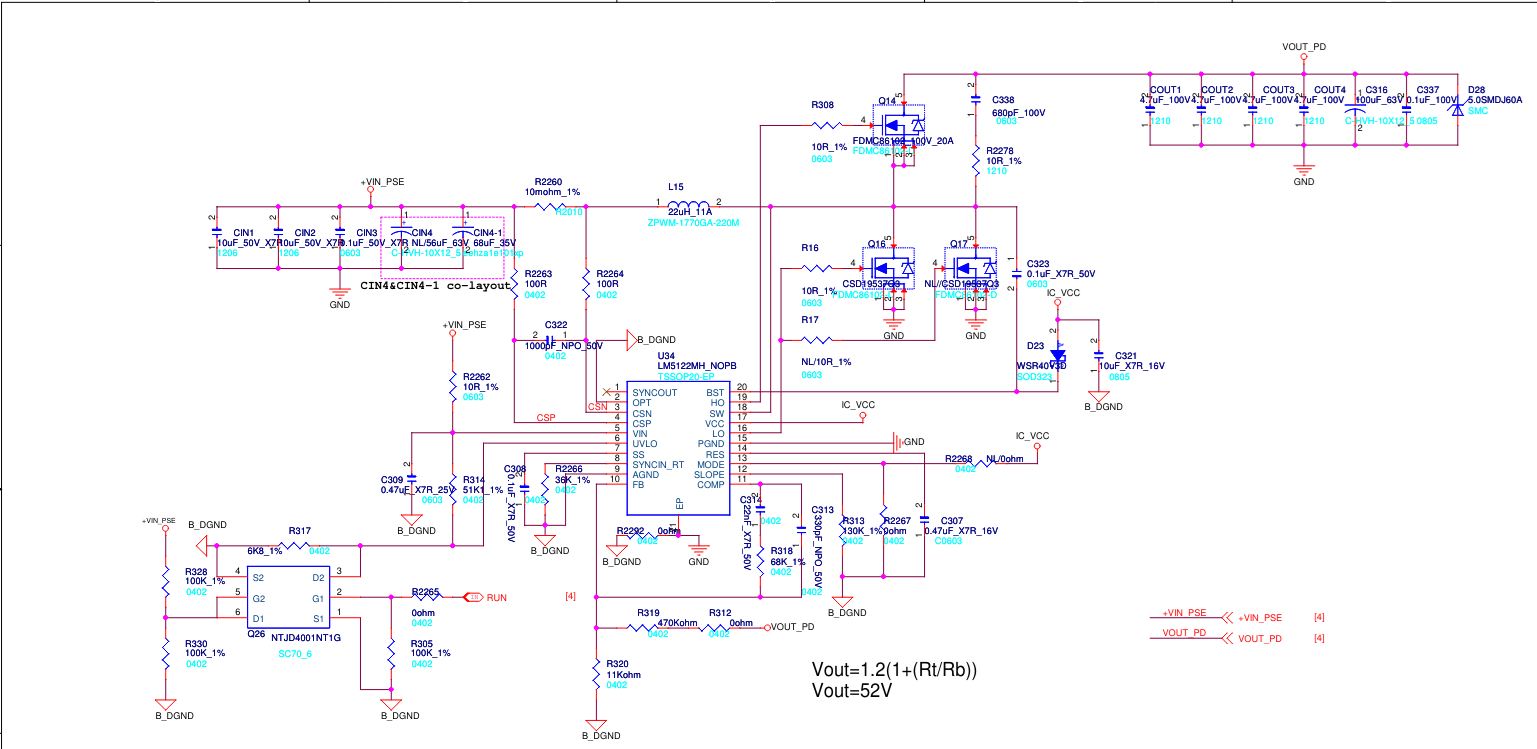
Task: Click the 'BST' pin label on U34
Action: 717,393
